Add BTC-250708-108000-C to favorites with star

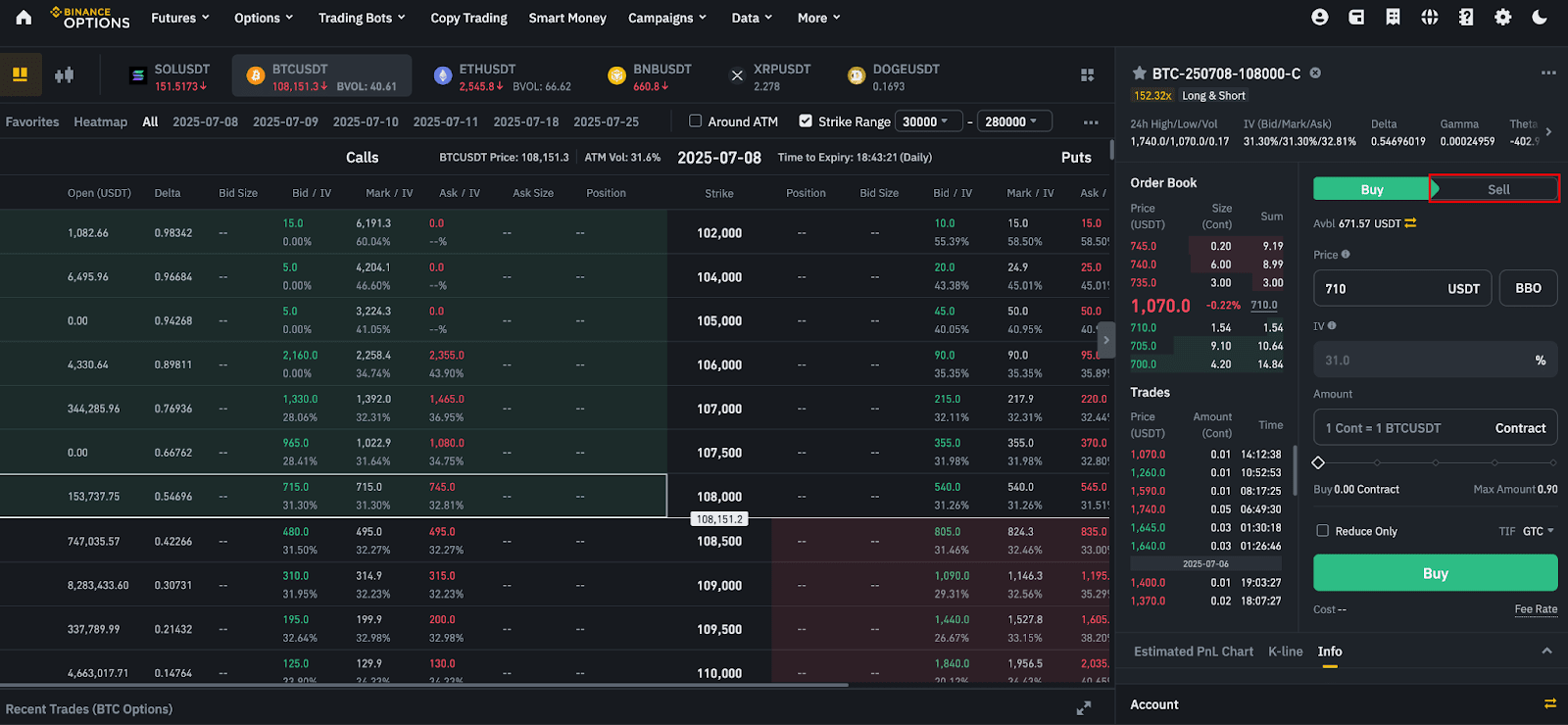pos(1139,73)
